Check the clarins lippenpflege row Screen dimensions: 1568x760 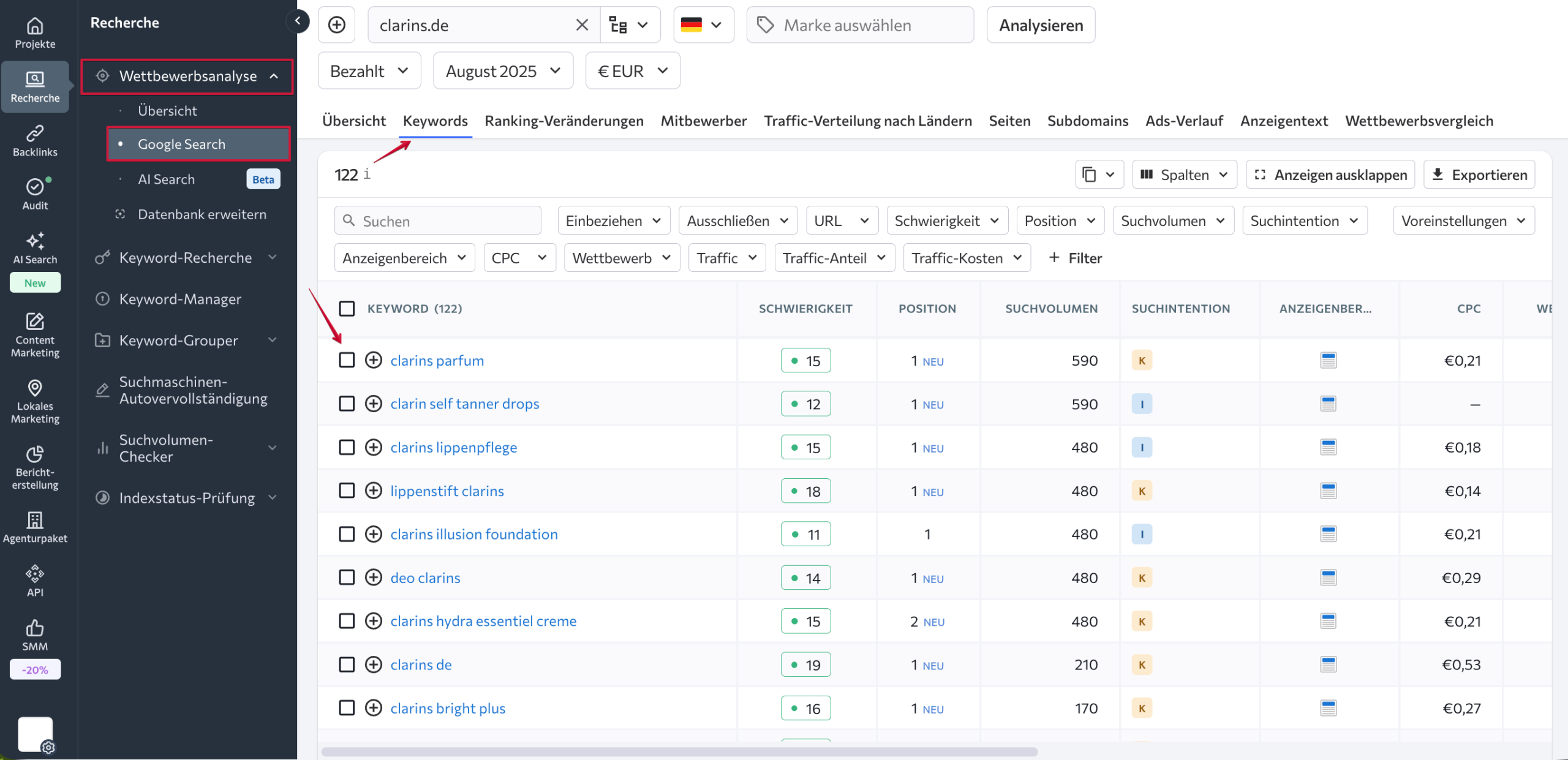[x=347, y=447]
